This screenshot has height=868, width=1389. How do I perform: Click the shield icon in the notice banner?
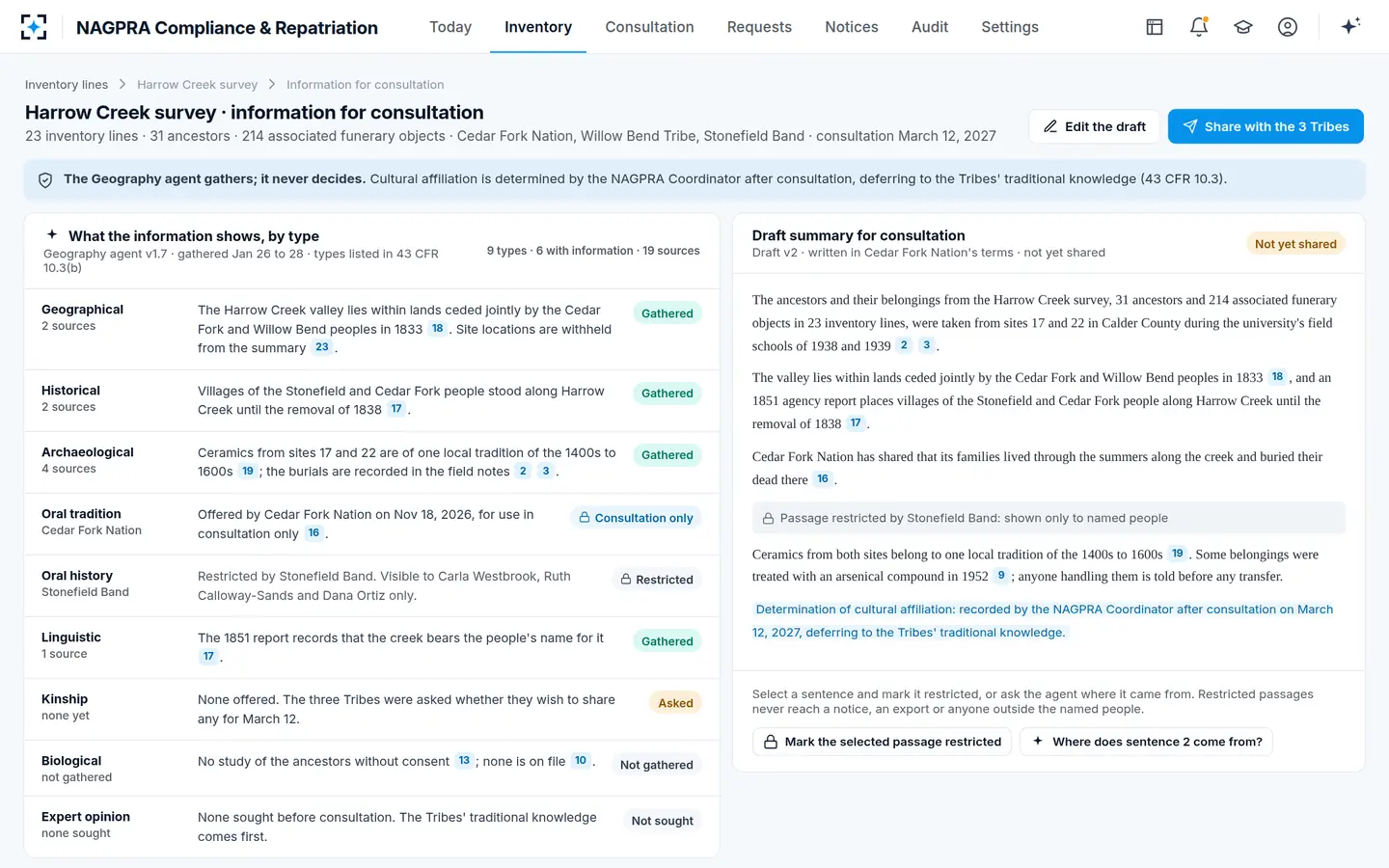click(x=44, y=179)
